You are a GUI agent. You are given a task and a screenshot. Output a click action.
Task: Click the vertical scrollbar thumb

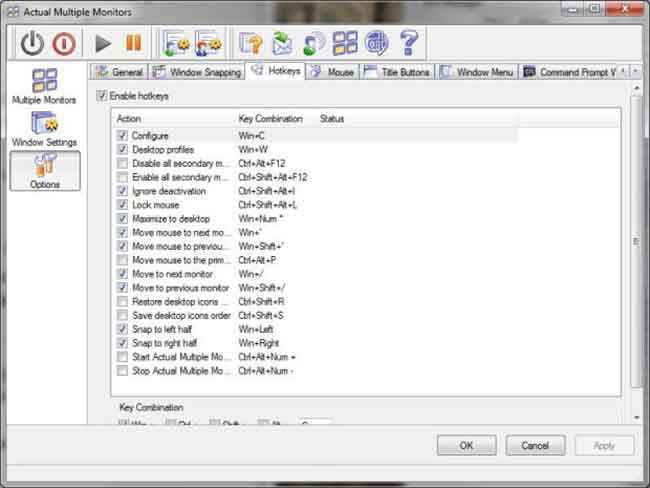(636, 242)
